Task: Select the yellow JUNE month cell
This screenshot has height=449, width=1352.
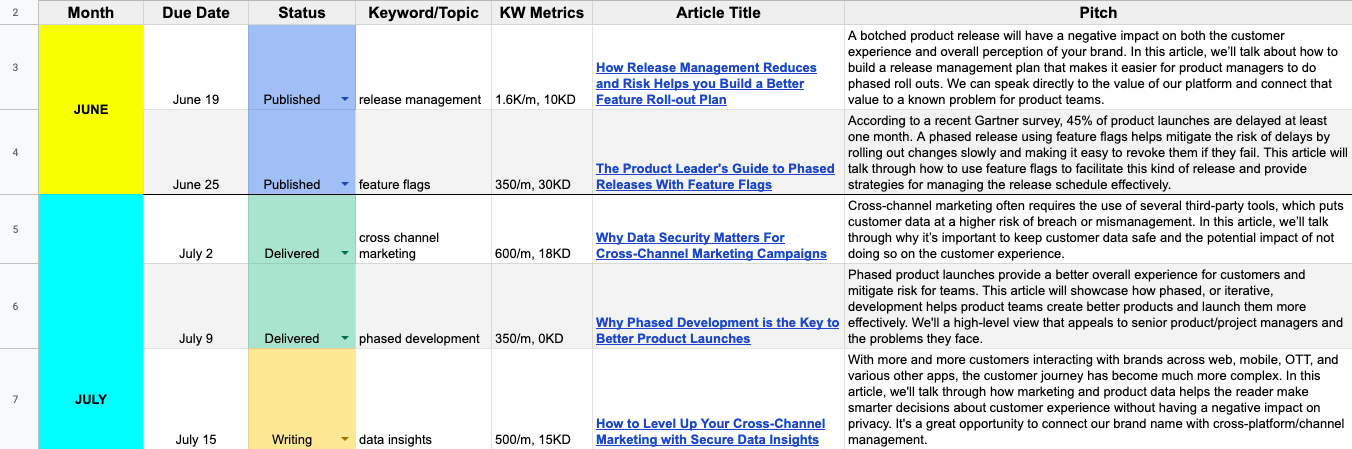Action: coord(91,109)
